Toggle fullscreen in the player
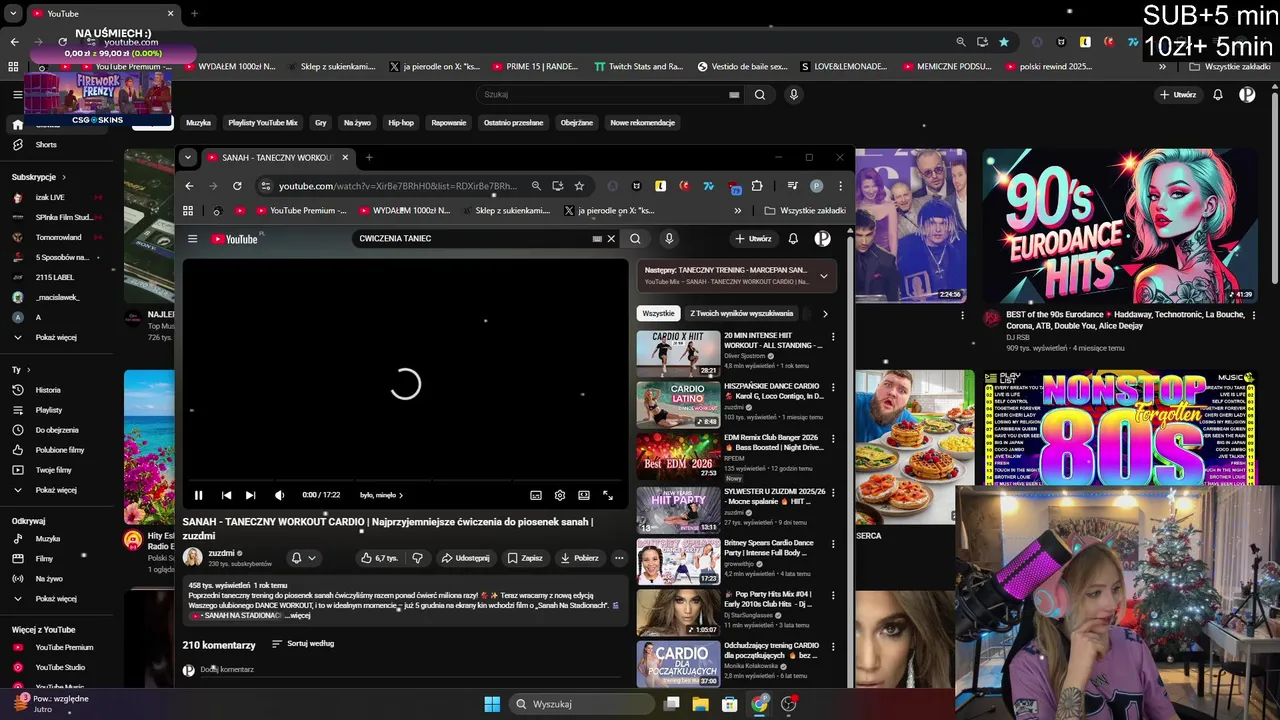Screen dimensions: 1280x720 pos(608,495)
